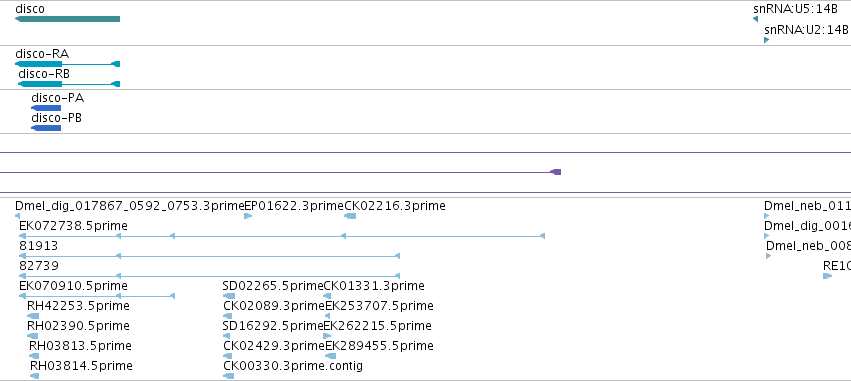This screenshot has height=381, width=851.
Task: Click the EK070910.5prime alignment glyph
Action: point(97,296)
